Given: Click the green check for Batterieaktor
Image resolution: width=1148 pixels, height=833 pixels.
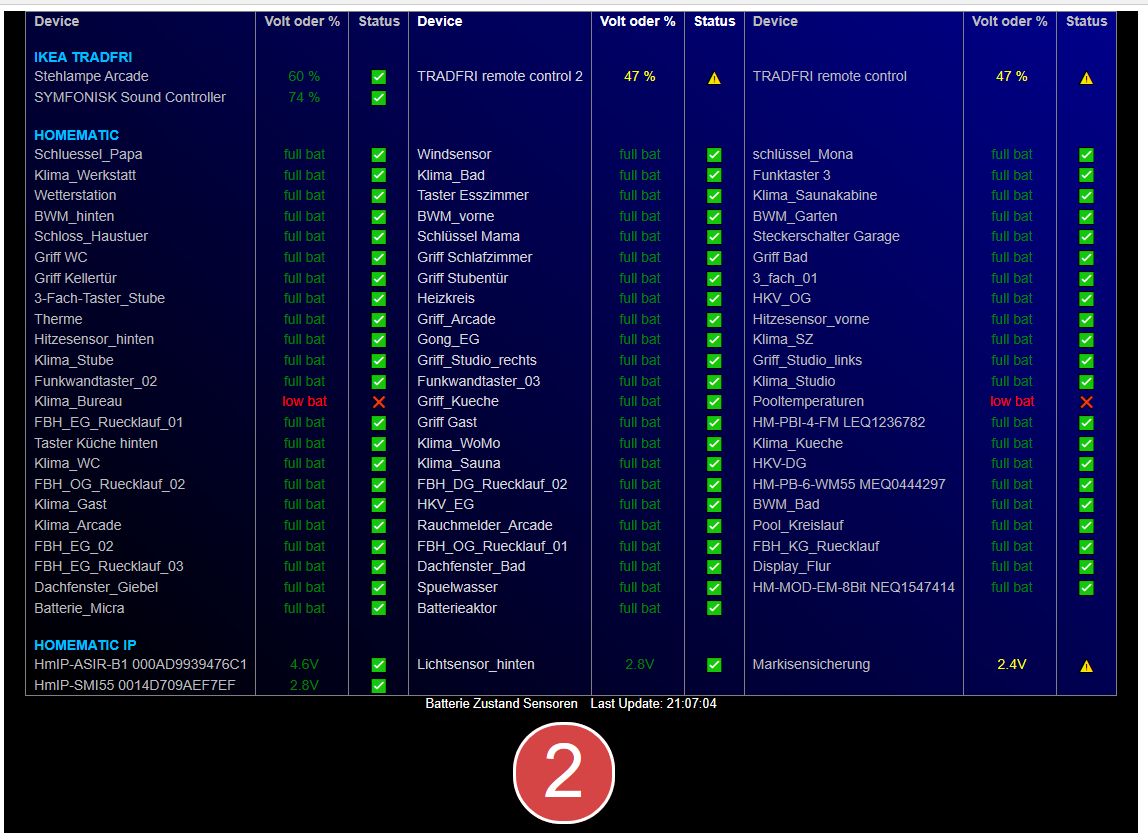Looking at the screenshot, I should pyautogui.click(x=714, y=608).
